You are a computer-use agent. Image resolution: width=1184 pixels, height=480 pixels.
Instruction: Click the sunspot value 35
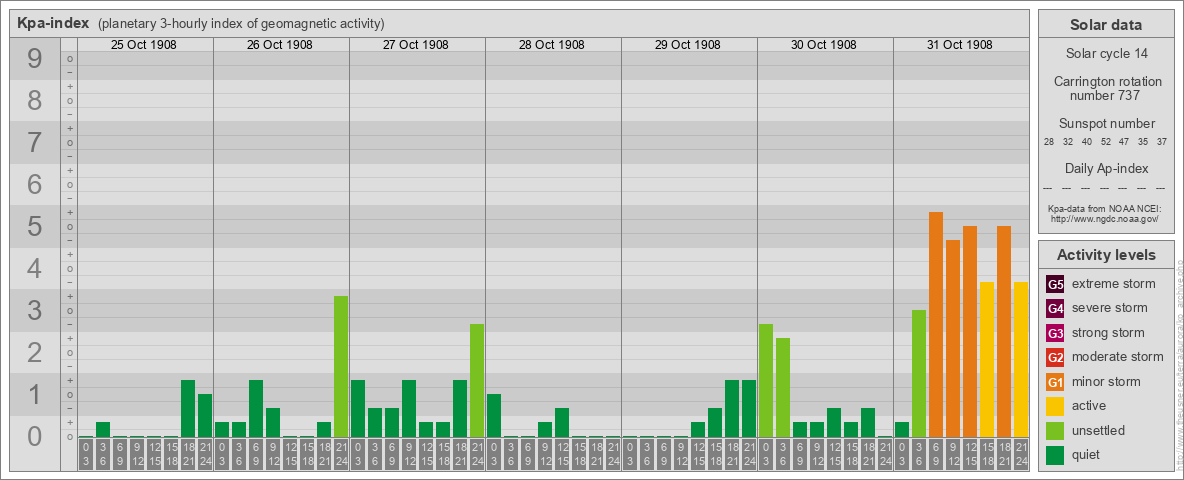[1143, 142]
